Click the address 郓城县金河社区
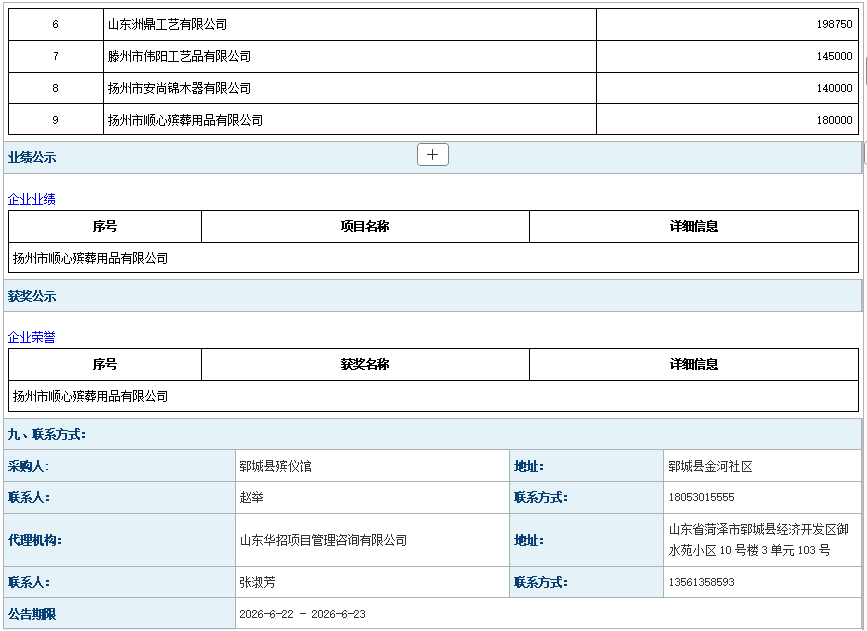867x631 pixels. [x=710, y=466]
